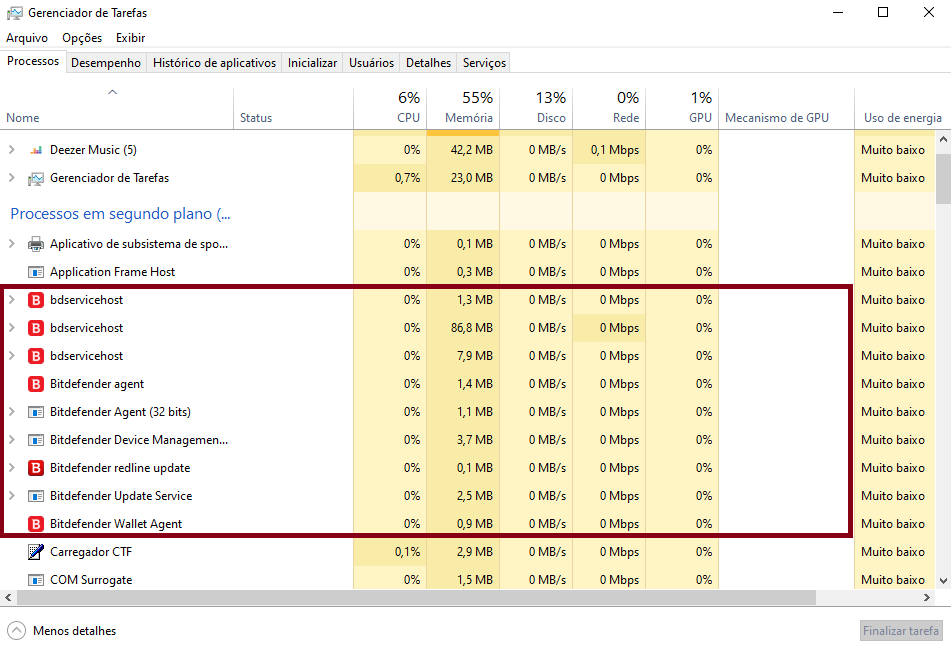This screenshot has width=951, height=654.
Task: Expand the bdservicehost using 7,9 MB
Action: pos(12,356)
